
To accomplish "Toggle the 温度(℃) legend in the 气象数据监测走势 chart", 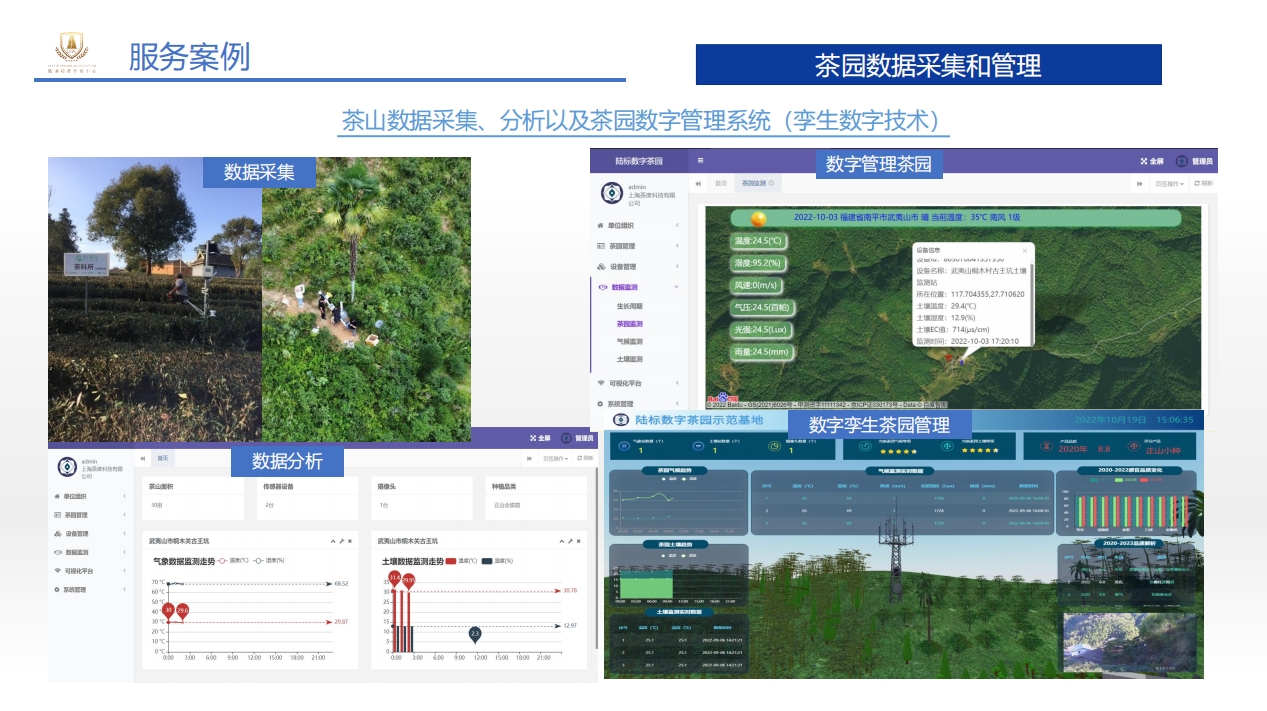I will pos(235,561).
